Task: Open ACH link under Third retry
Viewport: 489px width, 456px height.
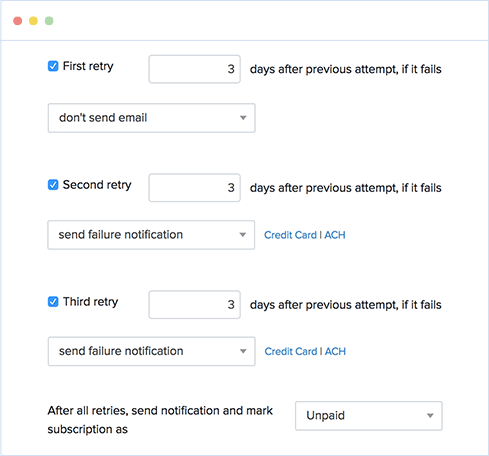Action: [x=335, y=351]
